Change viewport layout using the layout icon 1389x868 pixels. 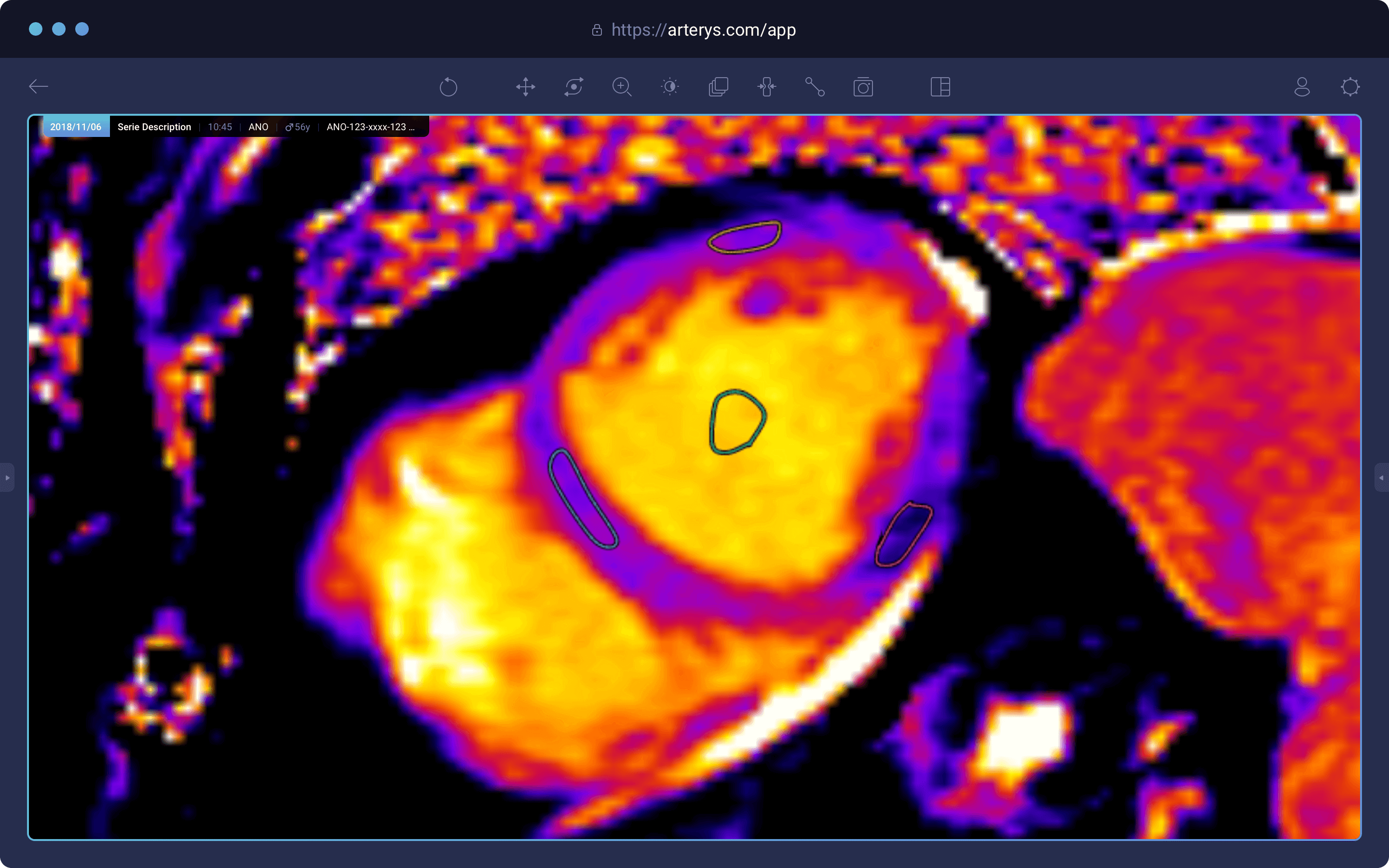[x=940, y=87]
